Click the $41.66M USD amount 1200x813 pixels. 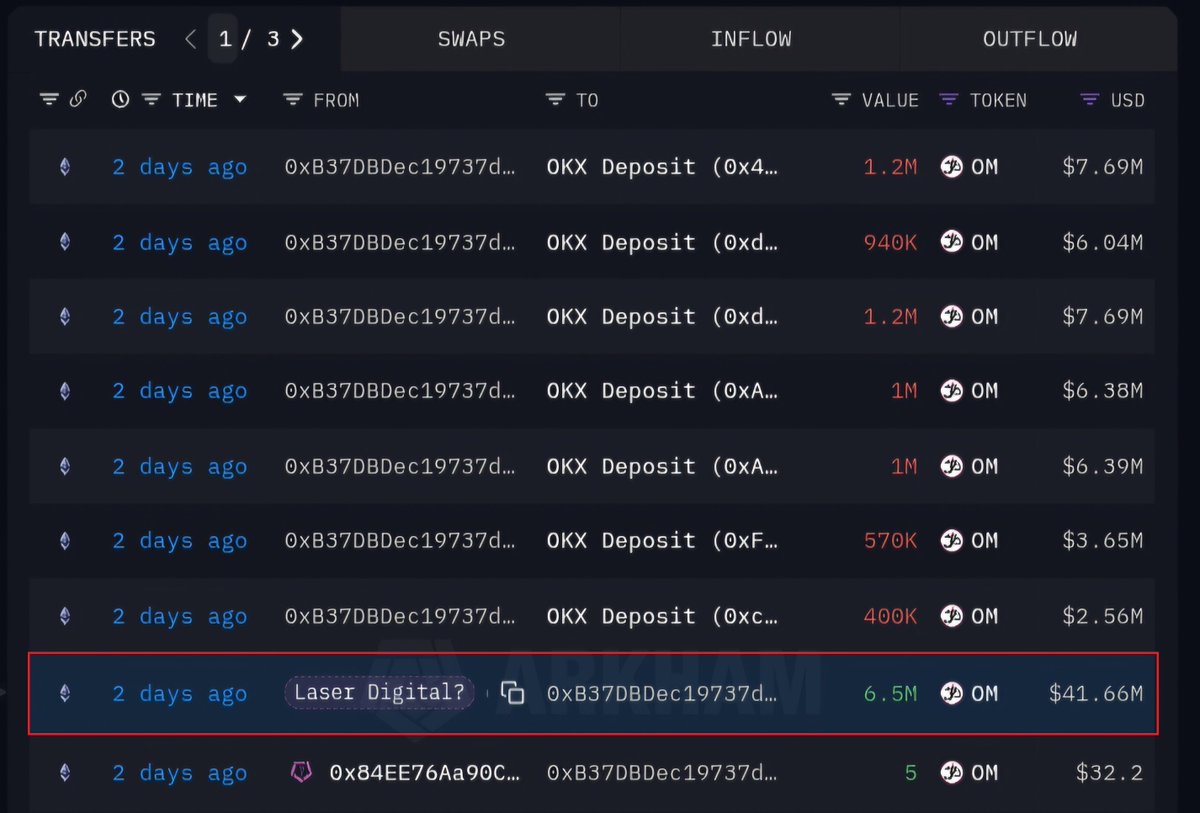(1095, 693)
